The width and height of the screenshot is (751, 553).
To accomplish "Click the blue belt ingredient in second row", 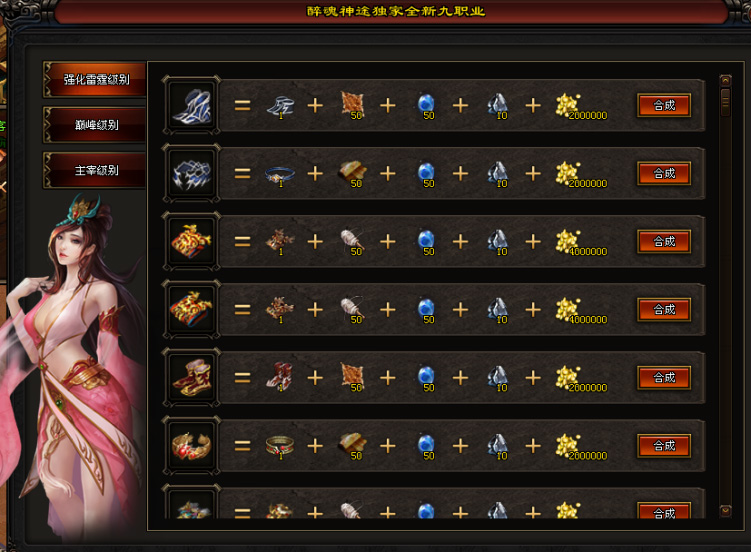I will [280, 175].
